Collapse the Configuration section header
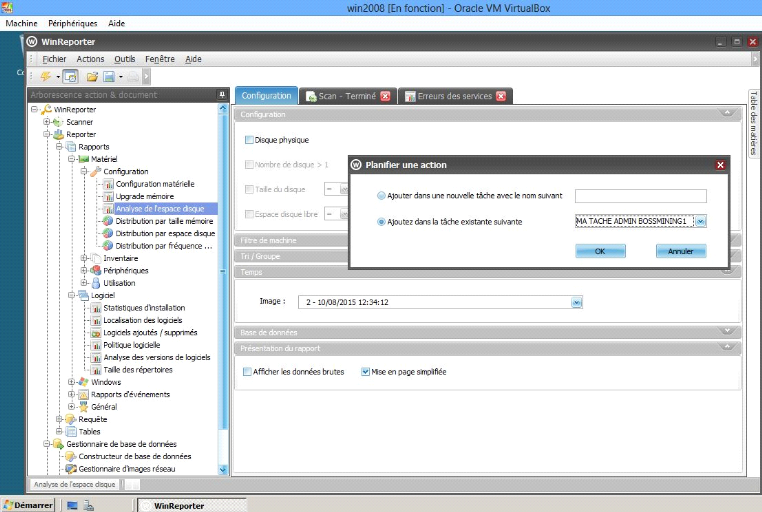Screen dimensions: 762x512 727,114
